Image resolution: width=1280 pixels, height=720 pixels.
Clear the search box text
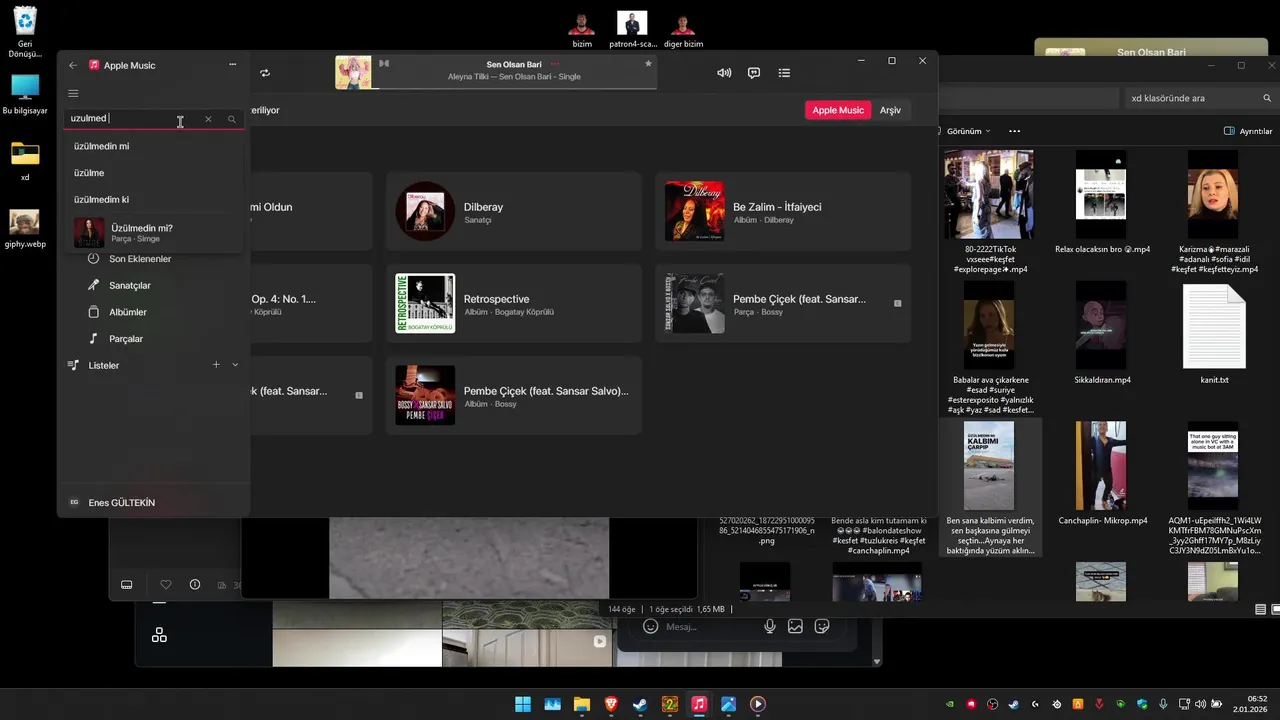point(208,119)
